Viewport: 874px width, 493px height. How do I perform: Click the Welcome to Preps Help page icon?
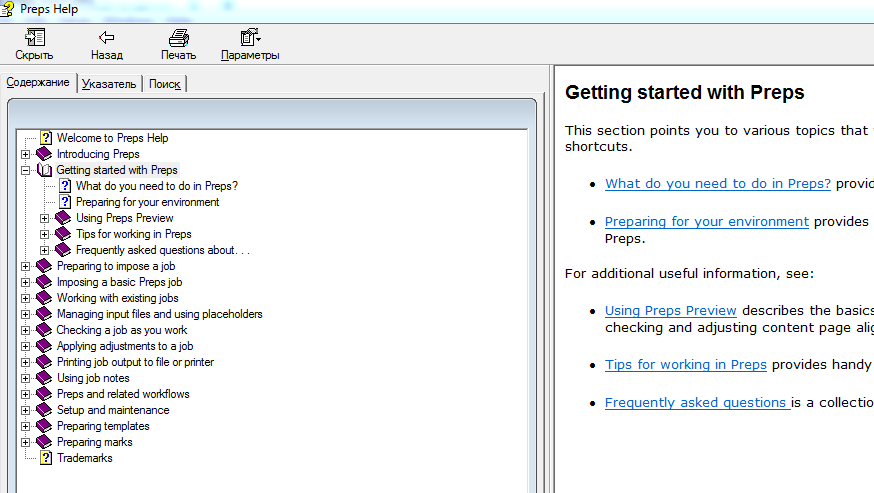(46, 138)
